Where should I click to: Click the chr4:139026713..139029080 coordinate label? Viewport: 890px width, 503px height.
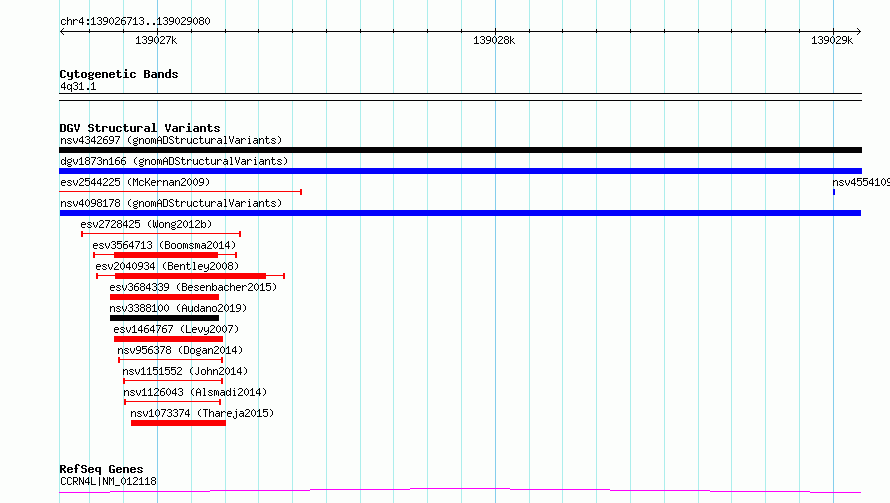pos(135,21)
